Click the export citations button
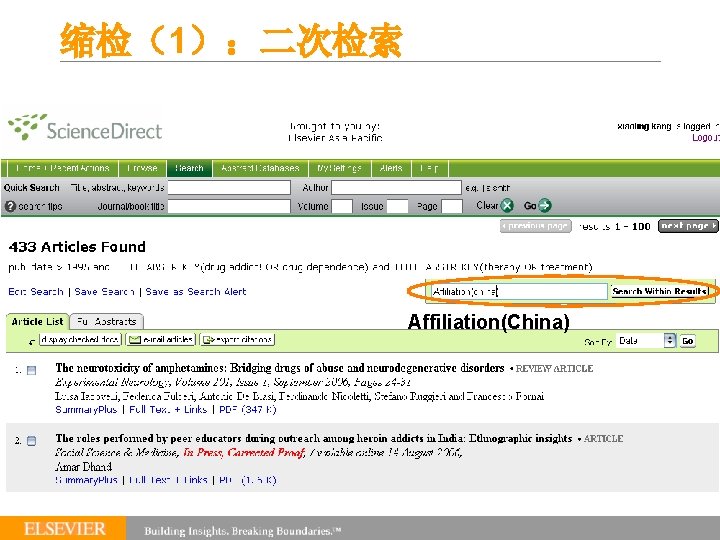 [x=237, y=339]
